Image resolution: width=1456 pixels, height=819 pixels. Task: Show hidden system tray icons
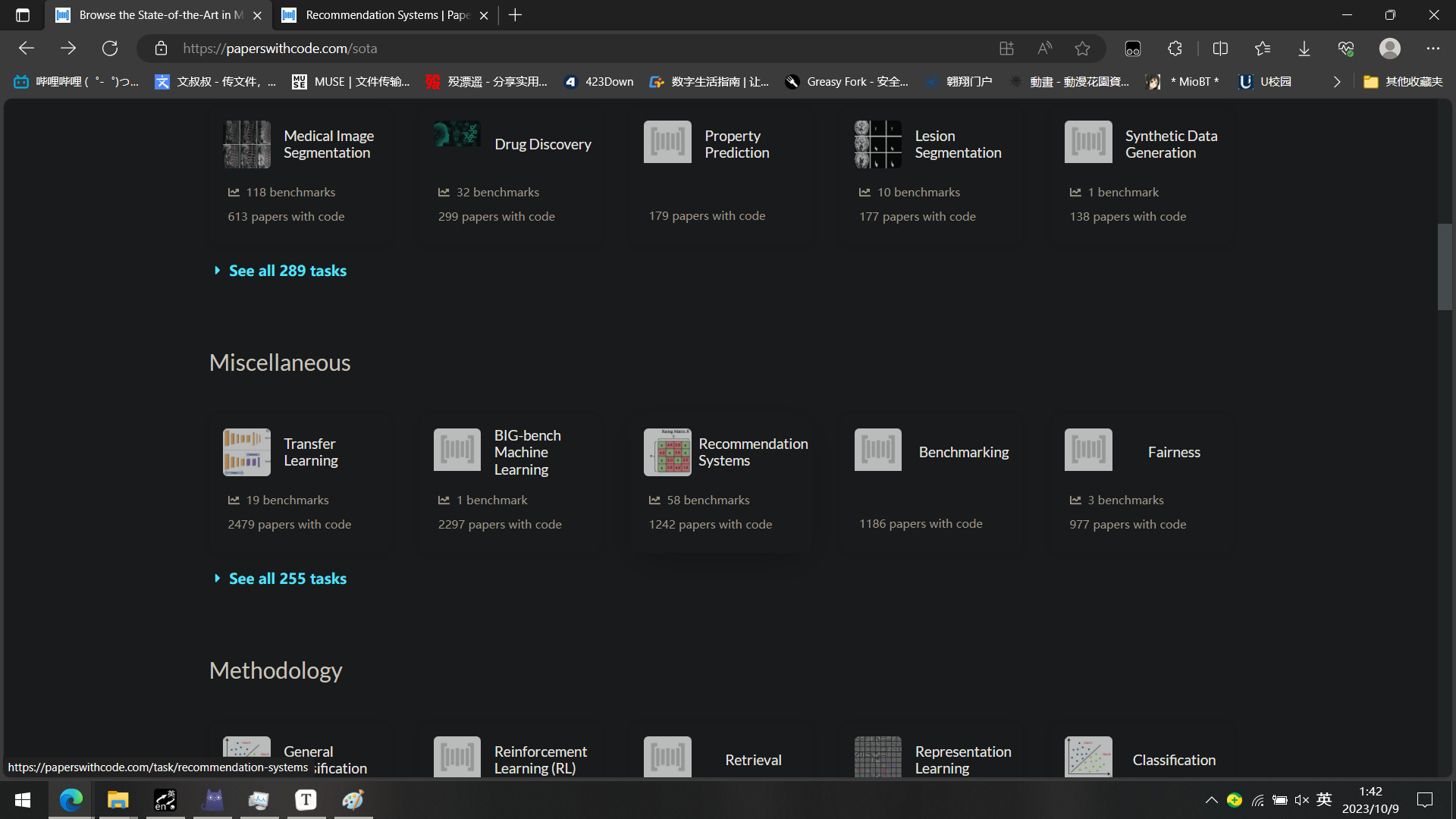pyautogui.click(x=1211, y=800)
